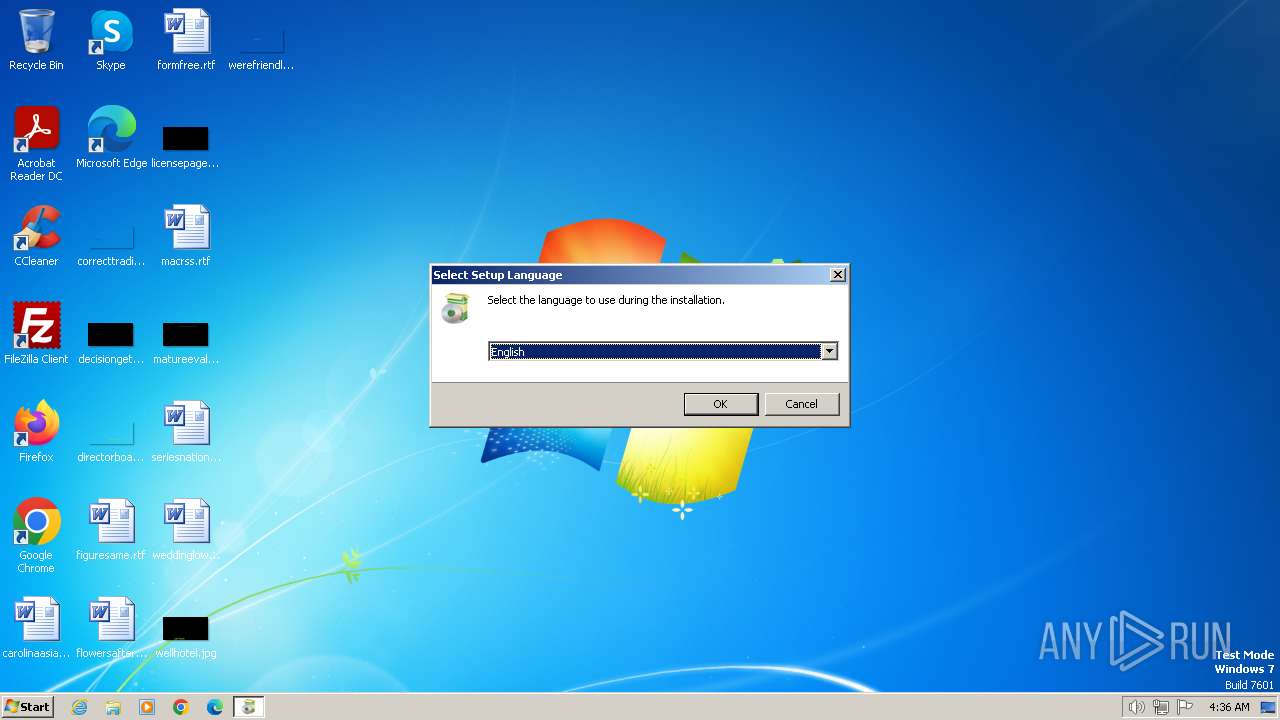Open Chrome from the taskbar
The image size is (1280, 720).
point(181,707)
